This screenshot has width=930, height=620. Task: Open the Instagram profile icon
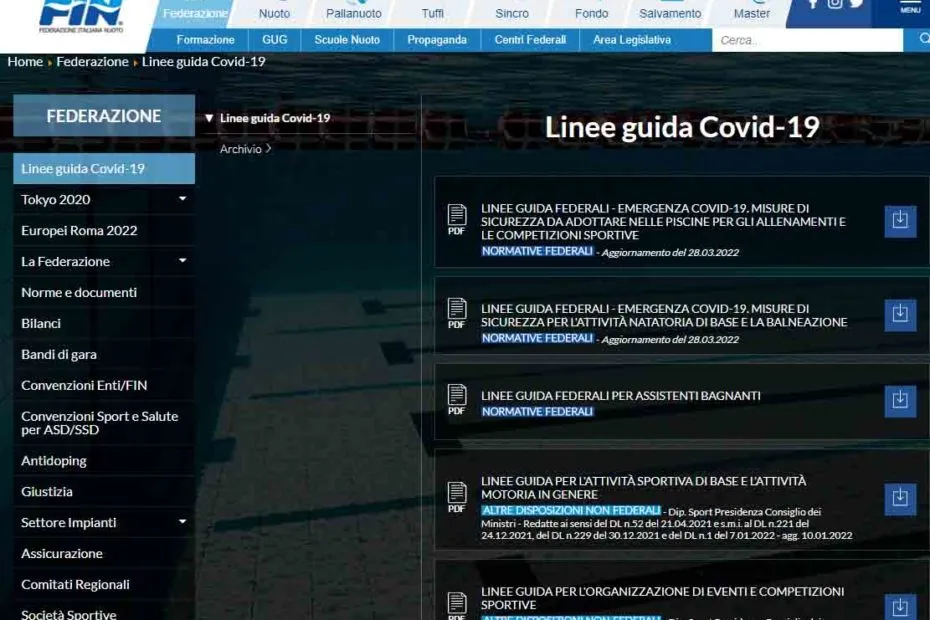tap(834, 7)
